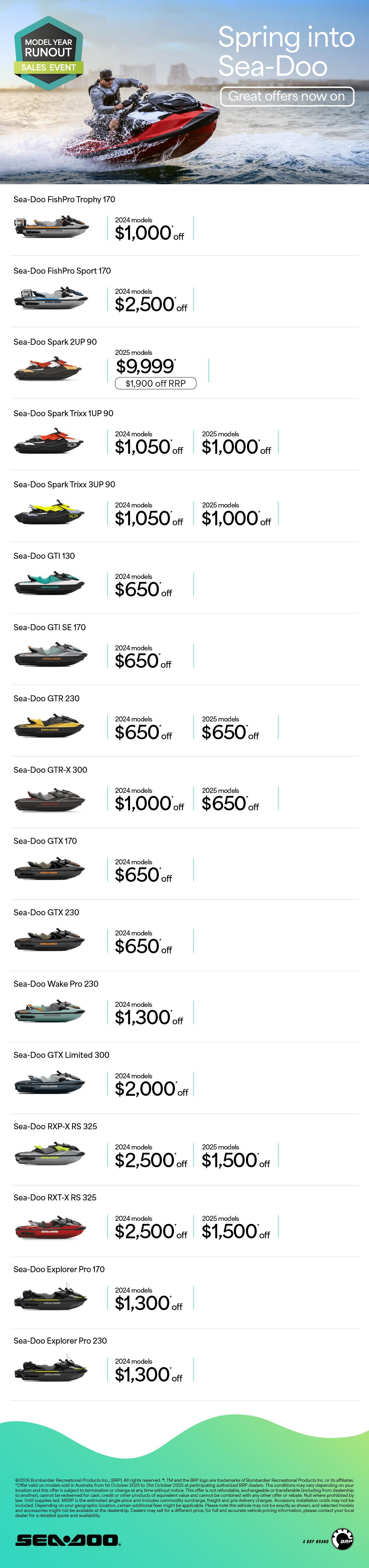369x1568 pixels.
Task: Click the "$1,900 off RRP" pill button
Action: [x=156, y=383]
